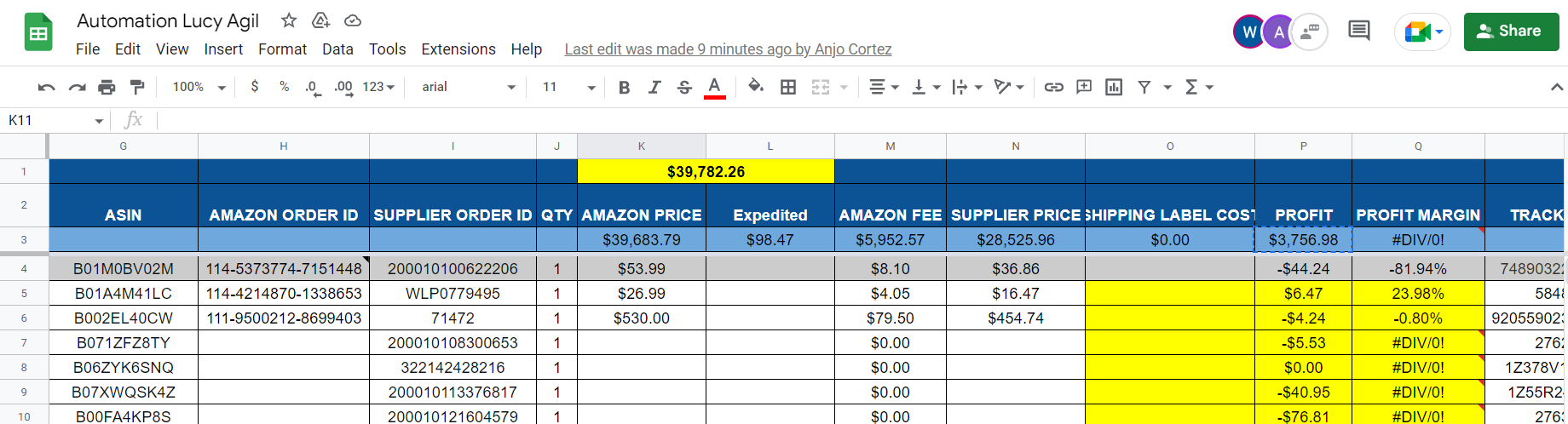Open the Extensions menu
This screenshot has height=424, width=1568.
tap(458, 49)
